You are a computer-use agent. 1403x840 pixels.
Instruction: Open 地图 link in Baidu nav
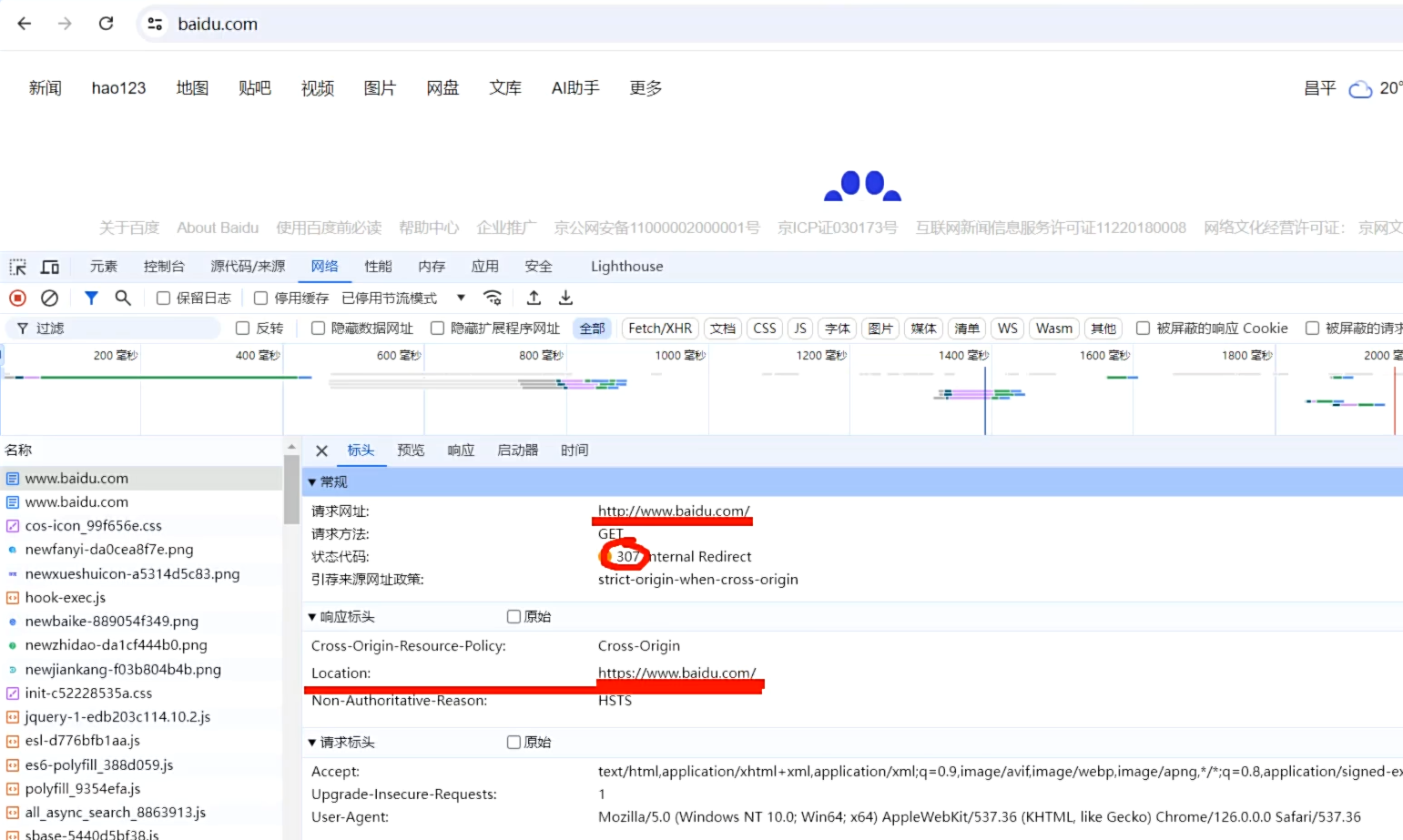[192, 88]
